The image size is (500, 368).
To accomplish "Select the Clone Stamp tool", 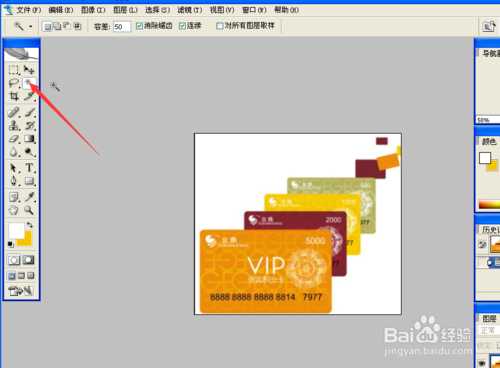I will tap(14, 126).
